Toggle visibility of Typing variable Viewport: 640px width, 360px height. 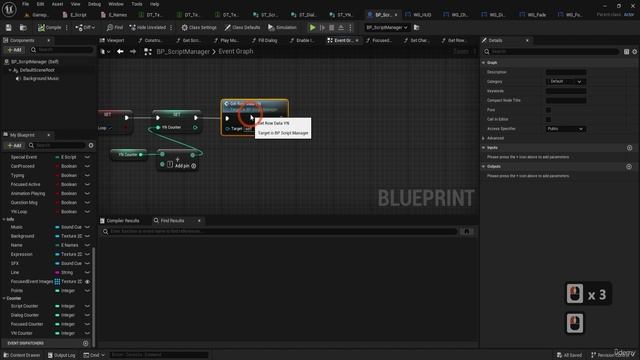[x=87, y=175]
